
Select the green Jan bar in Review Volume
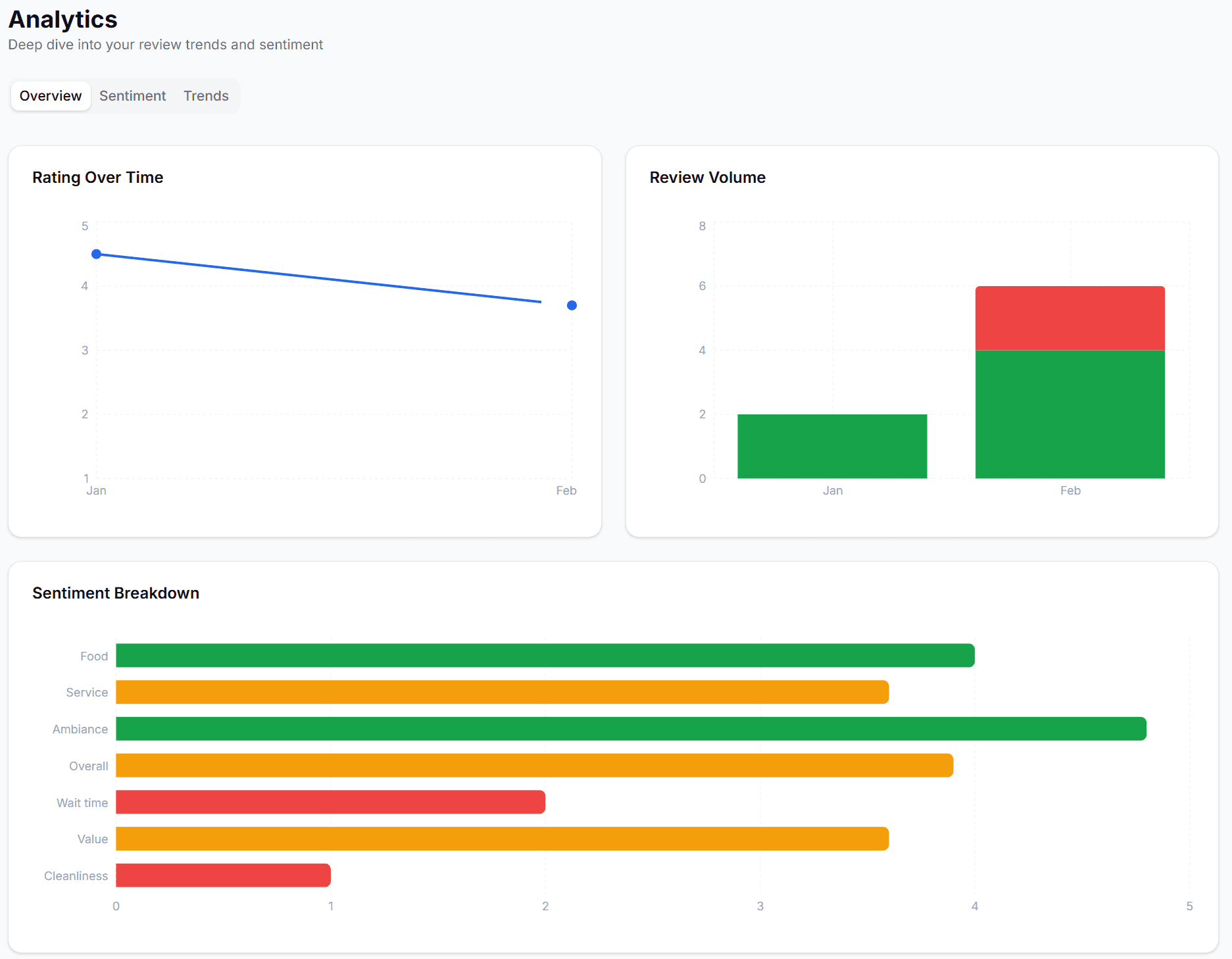point(832,446)
